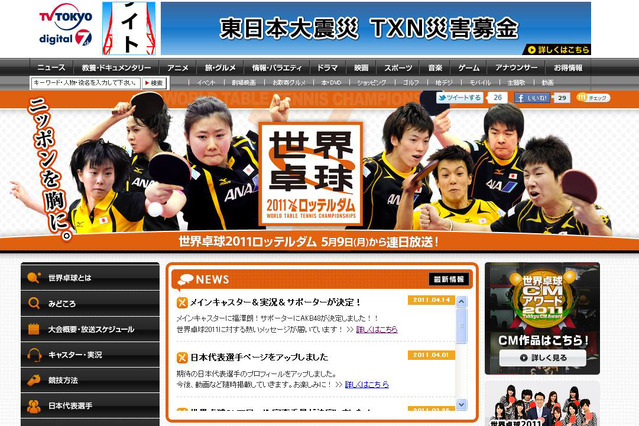Open the お取寄グルメ sub-navigation link
The width and height of the screenshot is (639, 426).
[x=289, y=83]
